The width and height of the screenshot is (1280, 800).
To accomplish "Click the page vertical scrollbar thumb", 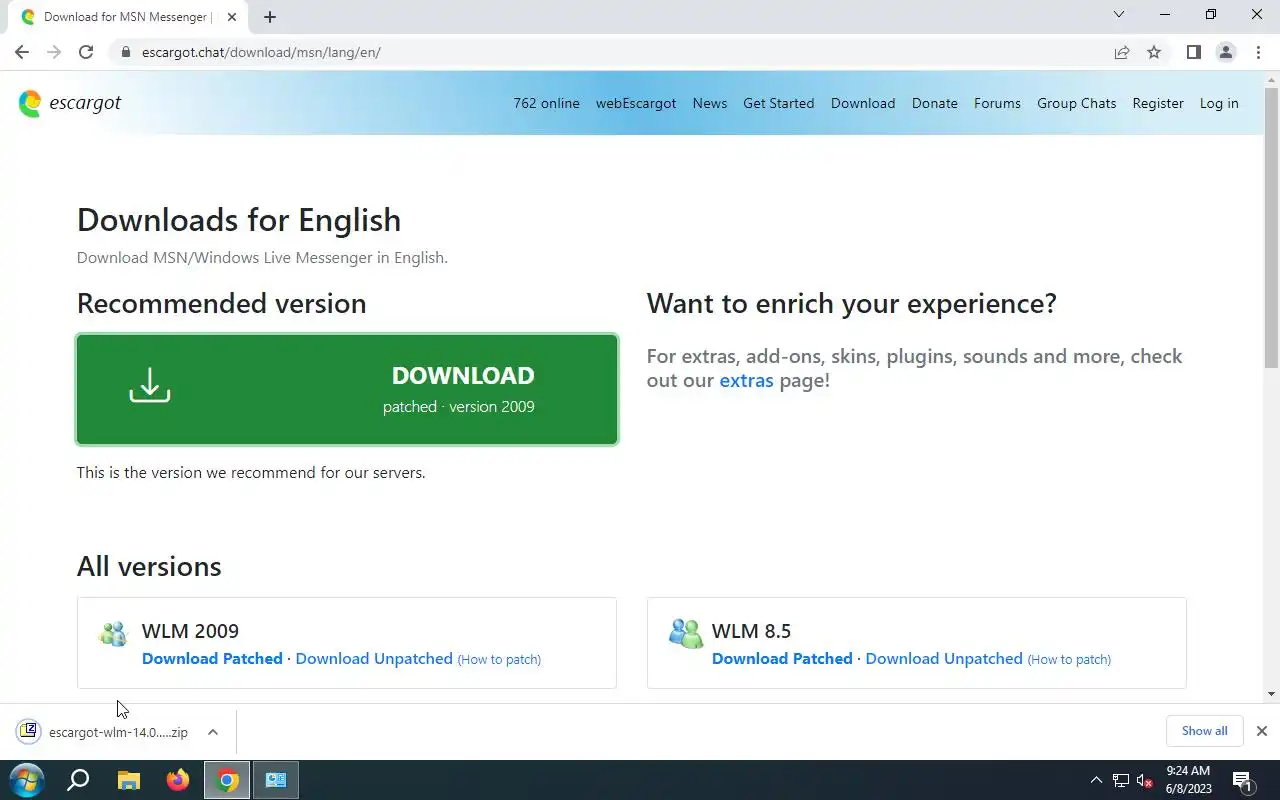I will [x=1271, y=227].
